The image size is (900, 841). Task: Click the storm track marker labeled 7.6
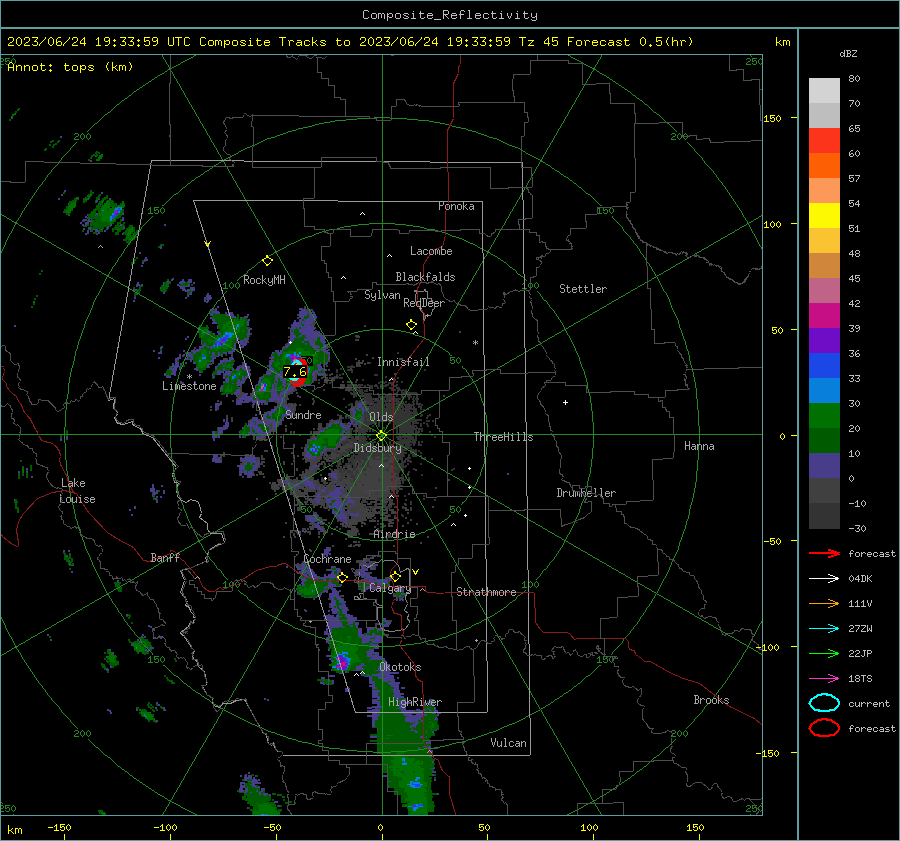click(x=296, y=371)
